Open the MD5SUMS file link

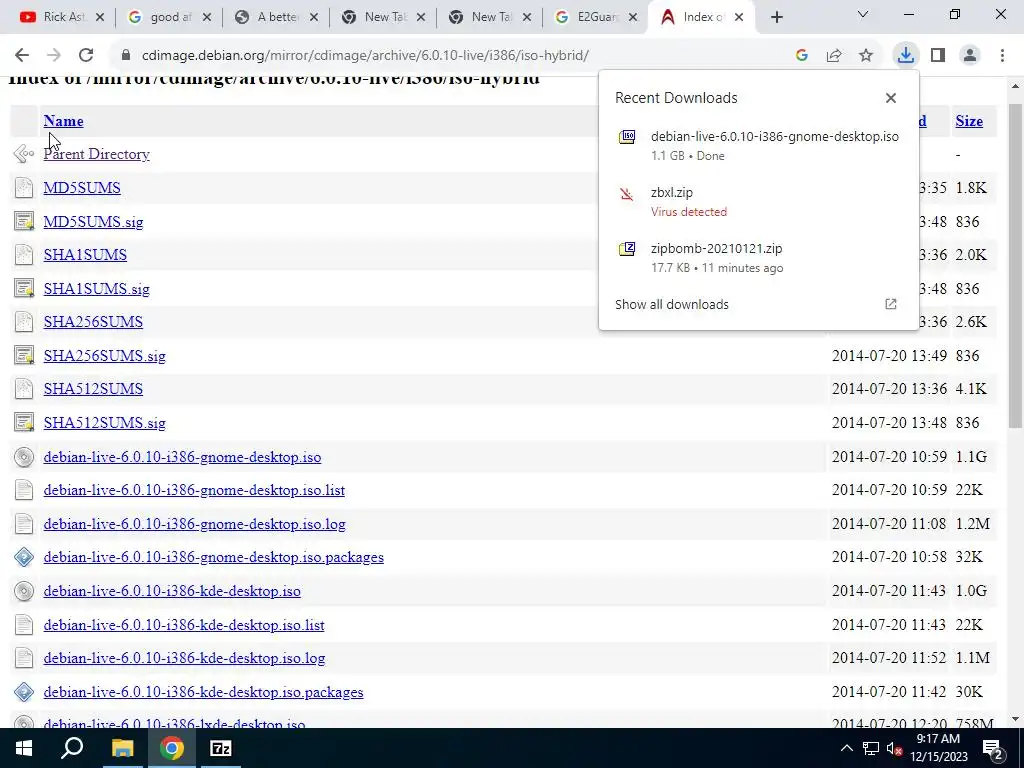pyautogui.click(x=82, y=188)
